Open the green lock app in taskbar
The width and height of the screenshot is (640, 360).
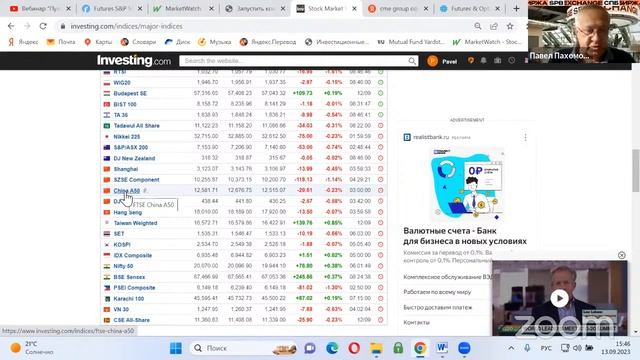(x=398, y=348)
